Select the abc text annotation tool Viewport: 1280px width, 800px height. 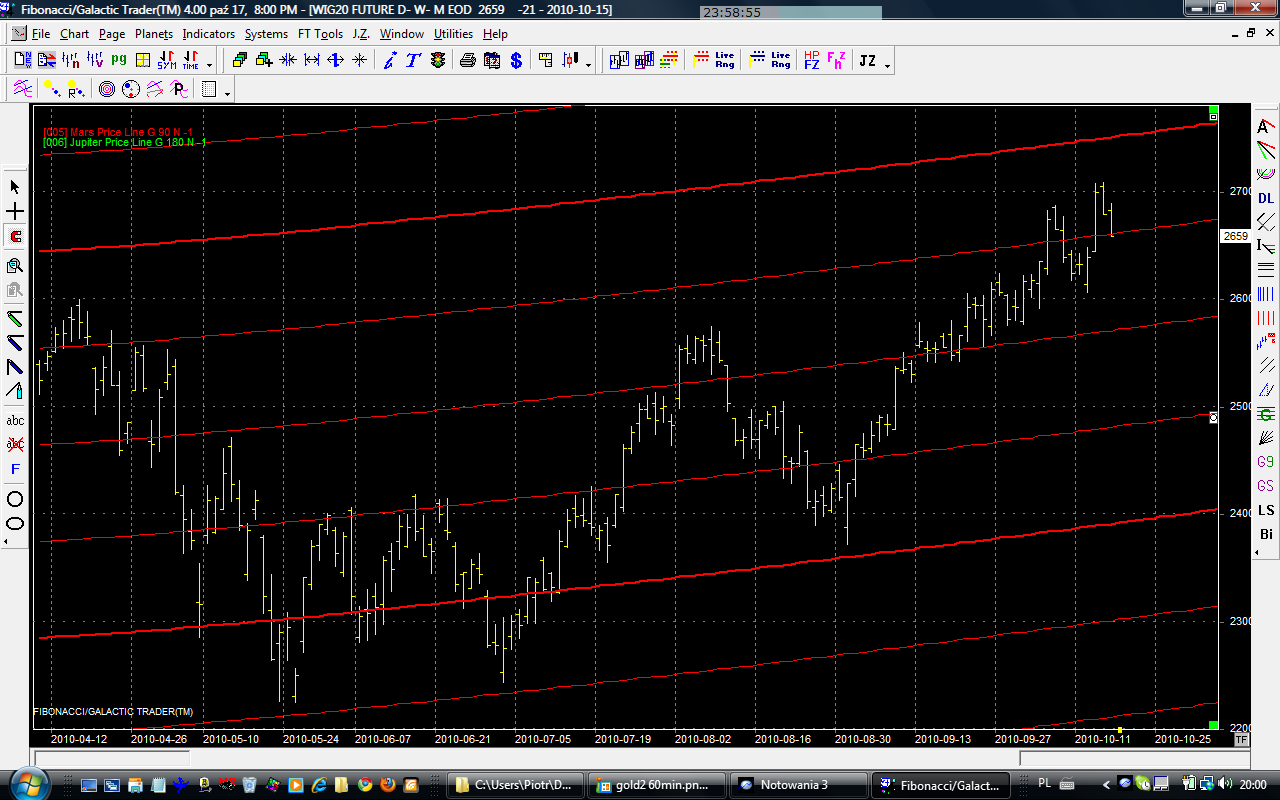15,420
